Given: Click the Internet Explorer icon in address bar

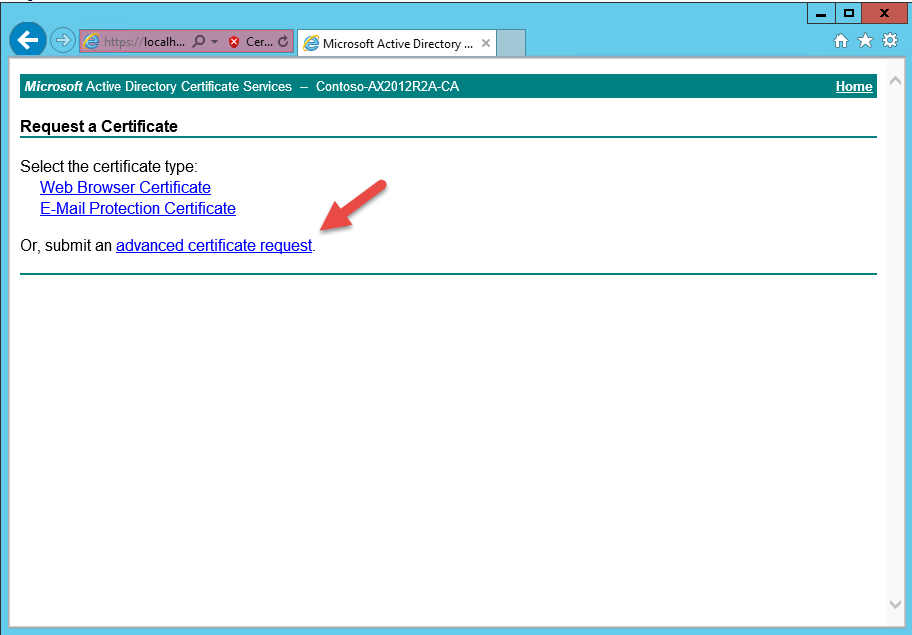Looking at the screenshot, I should pos(91,41).
